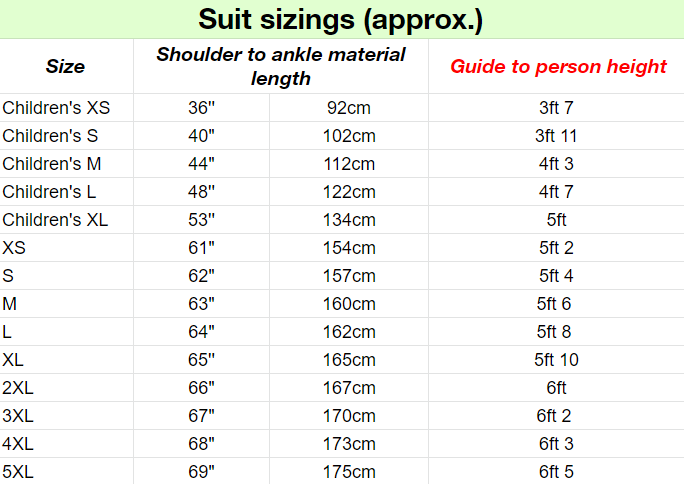Image resolution: width=684 pixels, height=484 pixels.
Task: Click the 53" inches cell
Action: coord(202,220)
